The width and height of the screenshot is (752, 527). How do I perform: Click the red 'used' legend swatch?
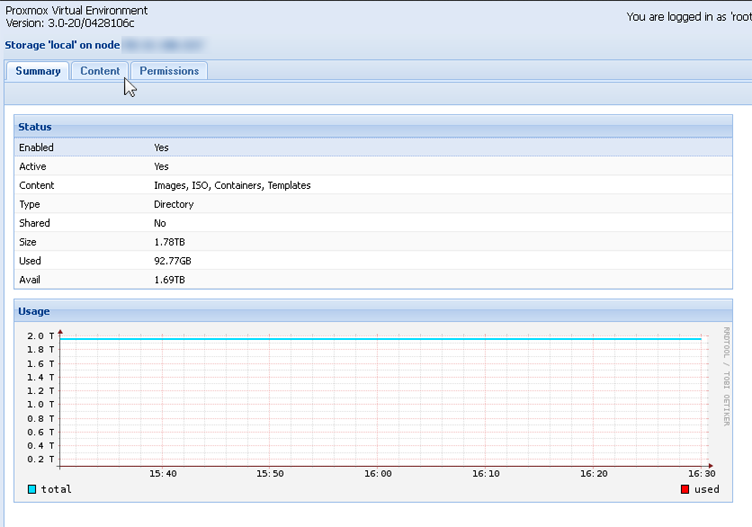tap(685, 489)
